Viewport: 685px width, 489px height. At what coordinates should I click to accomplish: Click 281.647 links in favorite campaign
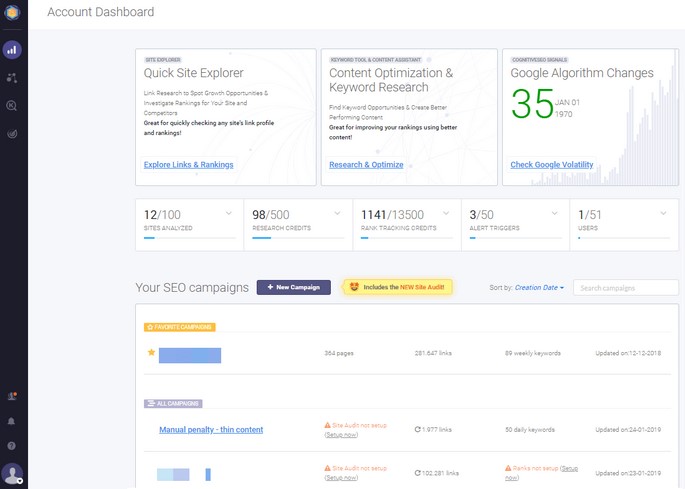(x=433, y=353)
